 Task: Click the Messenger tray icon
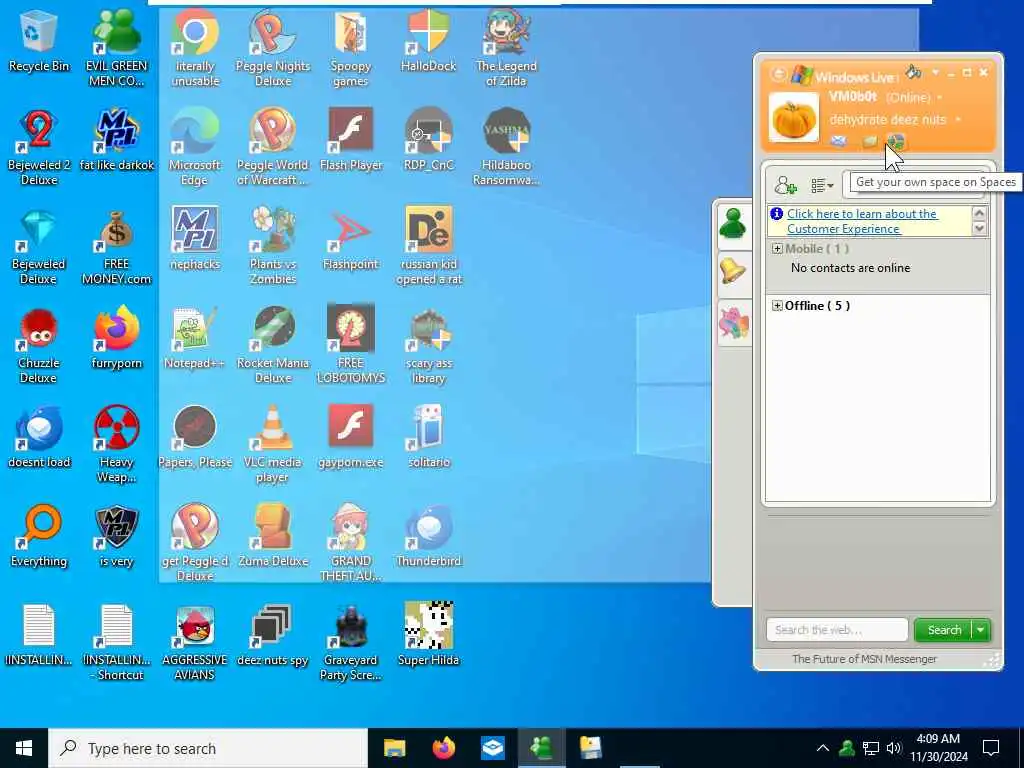(x=847, y=748)
